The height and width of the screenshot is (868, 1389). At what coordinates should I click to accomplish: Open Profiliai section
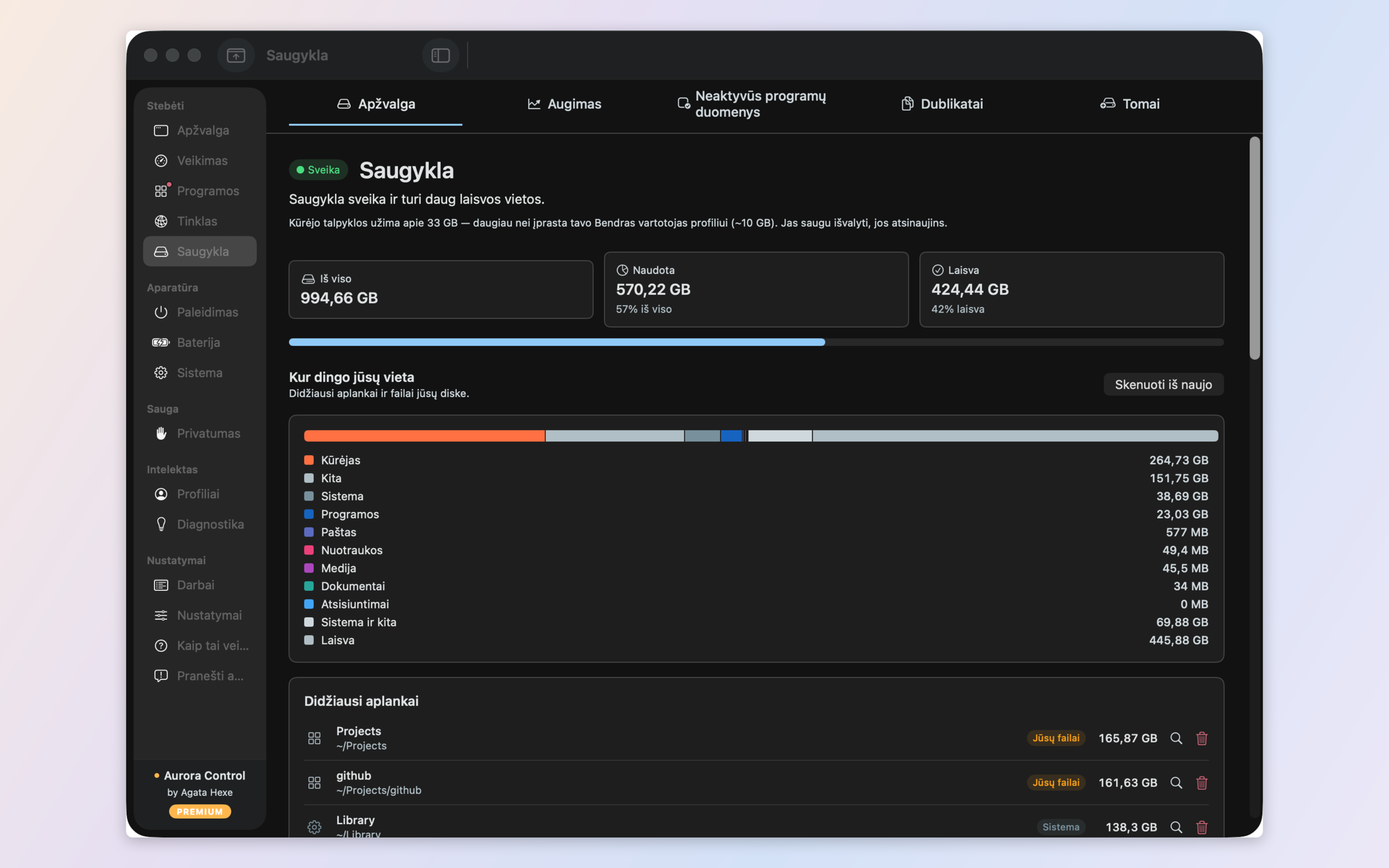200,494
